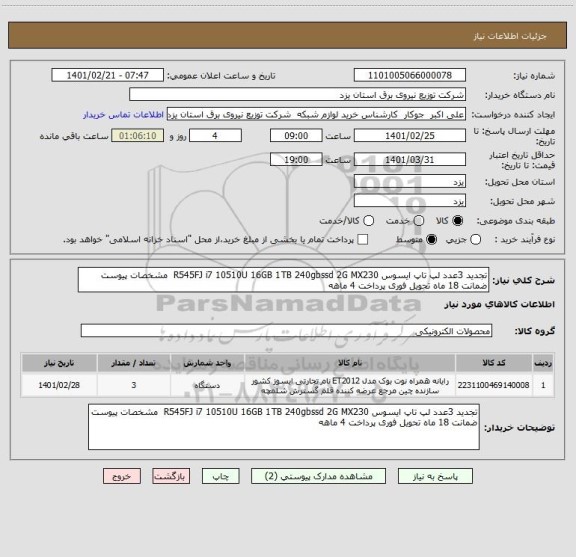
Task: Select the کالا/خدمت radio button
Action: [x=368, y=220]
